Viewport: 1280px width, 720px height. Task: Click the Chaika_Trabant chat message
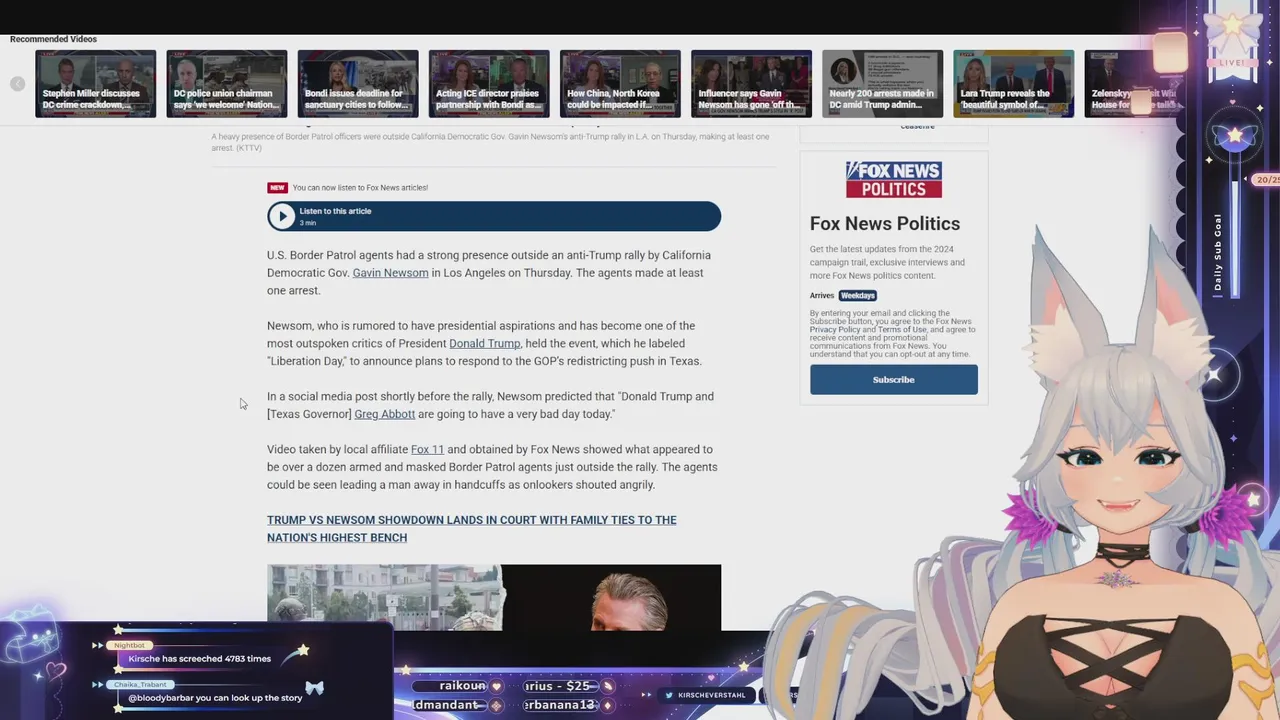(x=215, y=698)
